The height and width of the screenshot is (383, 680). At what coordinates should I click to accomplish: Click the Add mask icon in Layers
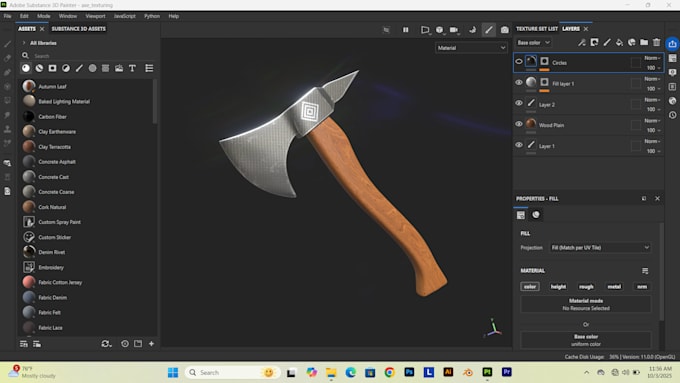coord(594,43)
